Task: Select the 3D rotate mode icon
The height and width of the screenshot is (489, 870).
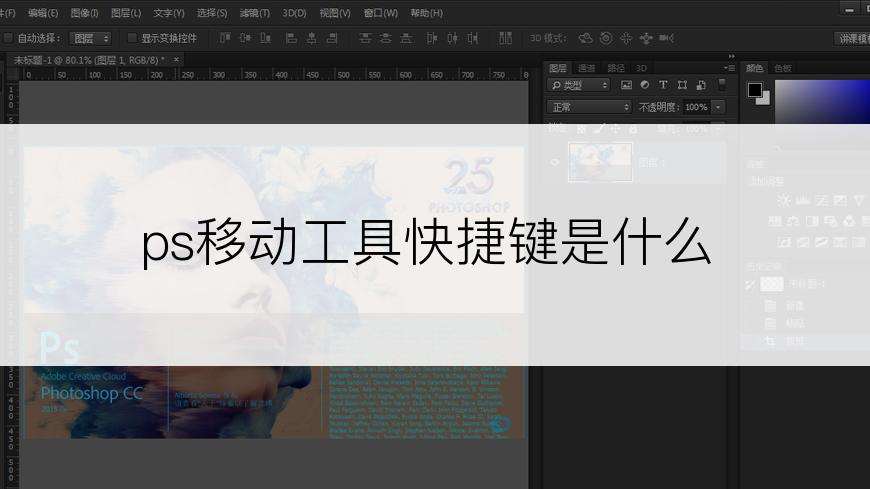Action: click(x=586, y=38)
